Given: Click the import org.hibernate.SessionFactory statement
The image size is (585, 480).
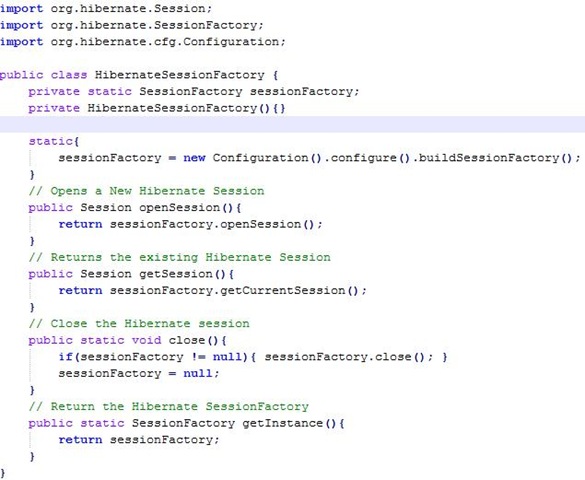Looking at the screenshot, I should click(132, 25).
